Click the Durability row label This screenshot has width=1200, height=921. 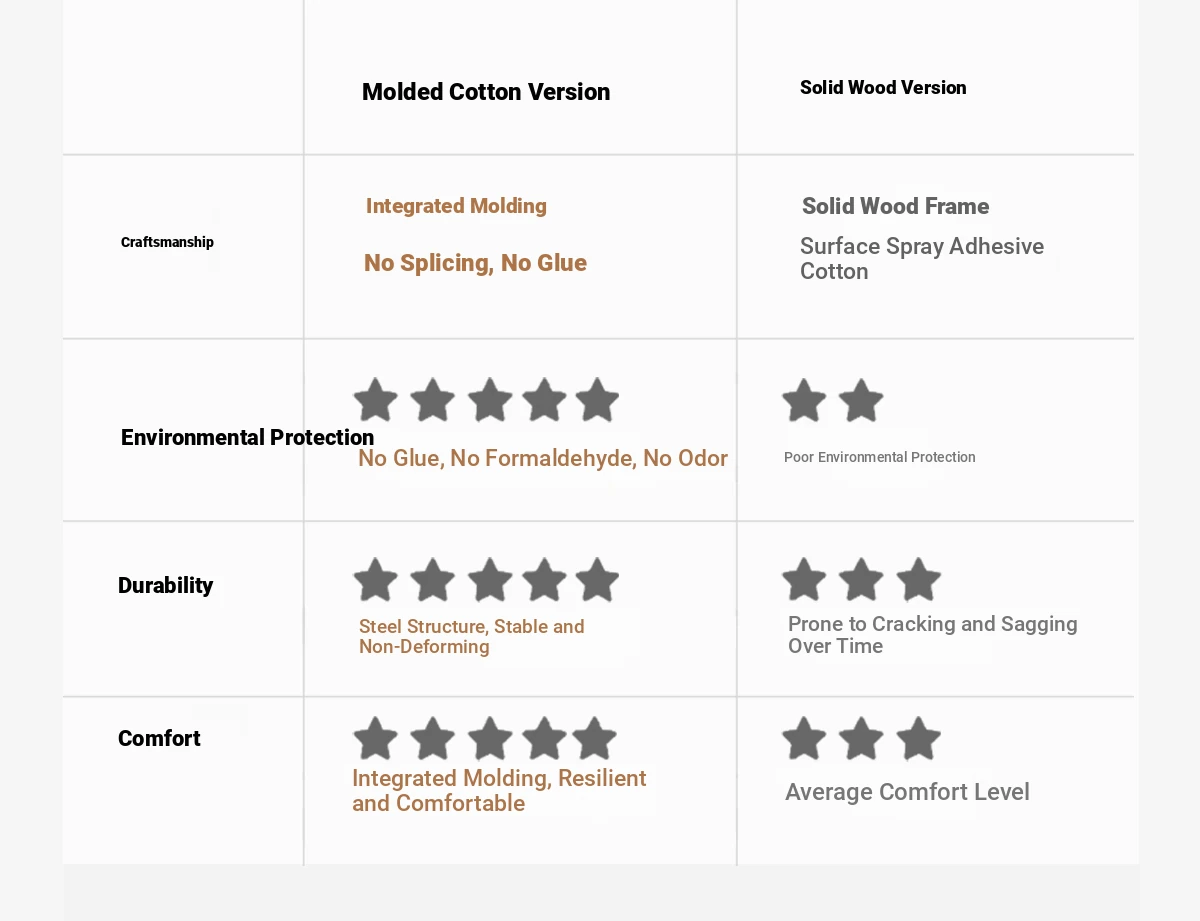click(x=165, y=586)
